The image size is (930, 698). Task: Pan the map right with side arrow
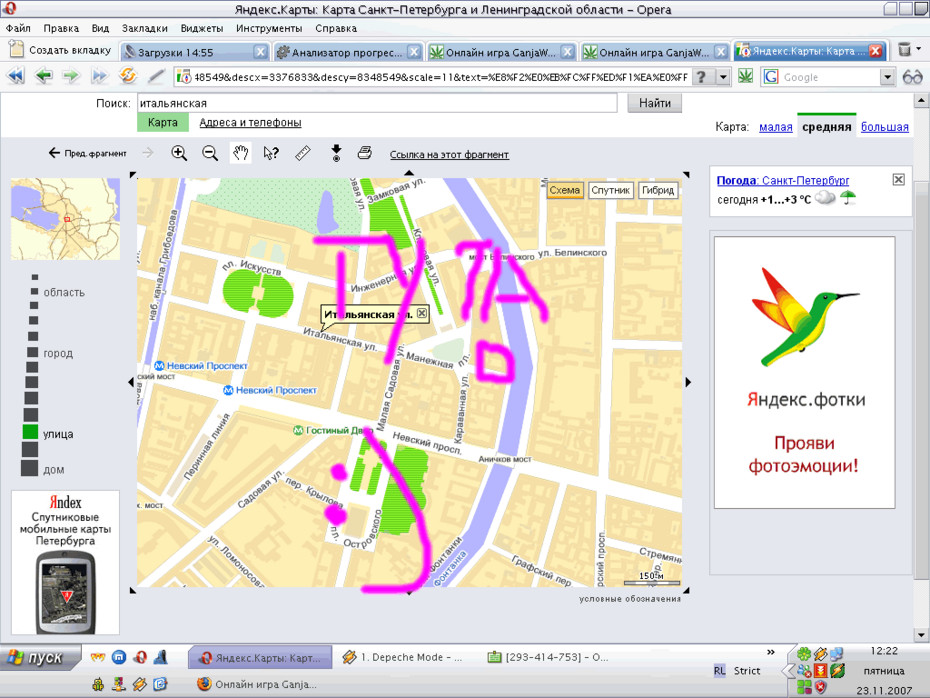pos(688,382)
